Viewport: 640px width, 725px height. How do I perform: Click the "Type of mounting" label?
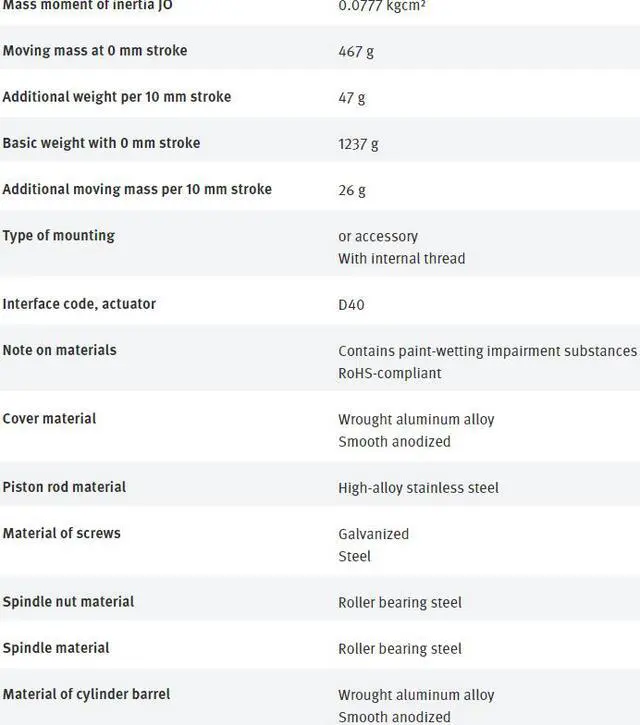(x=58, y=236)
